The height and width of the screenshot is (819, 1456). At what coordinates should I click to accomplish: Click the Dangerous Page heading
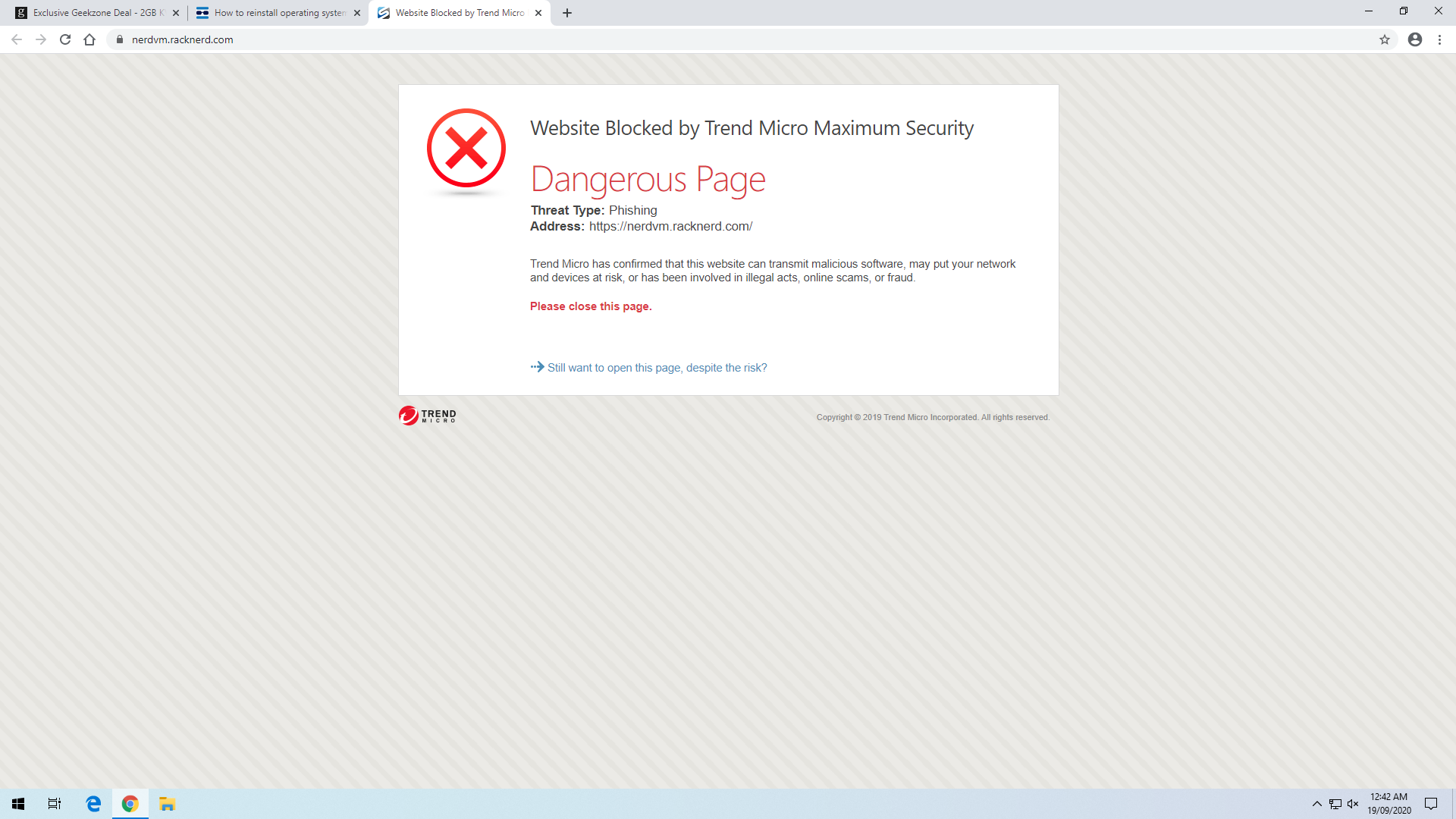click(648, 180)
